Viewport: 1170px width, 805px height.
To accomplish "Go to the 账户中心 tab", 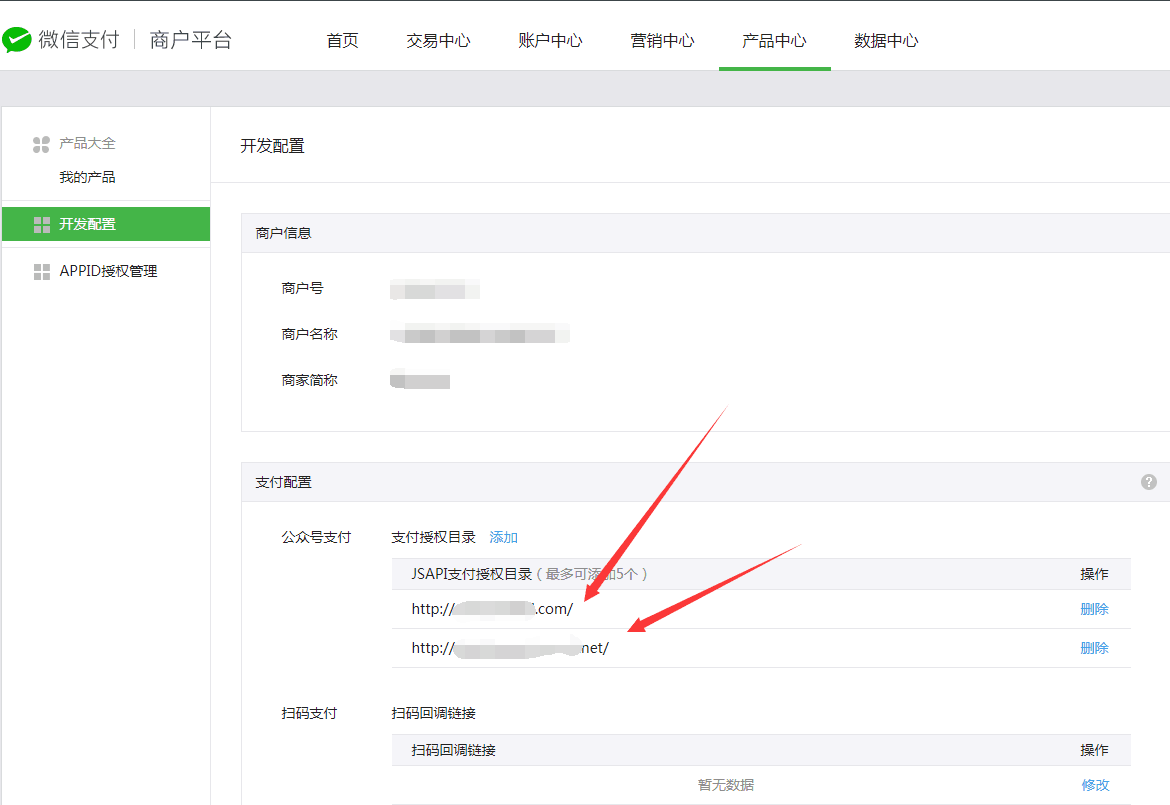I will point(550,41).
